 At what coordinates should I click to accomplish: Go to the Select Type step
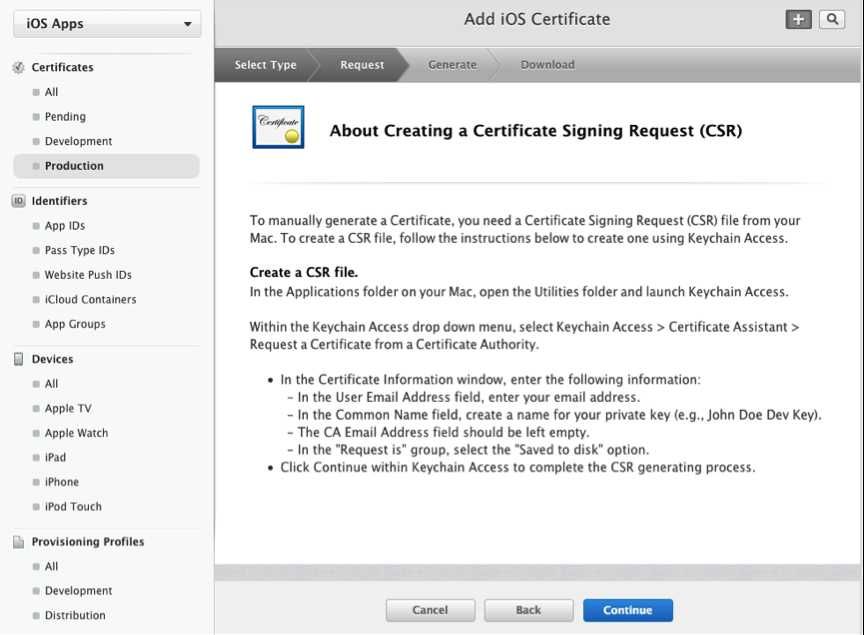click(x=265, y=65)
